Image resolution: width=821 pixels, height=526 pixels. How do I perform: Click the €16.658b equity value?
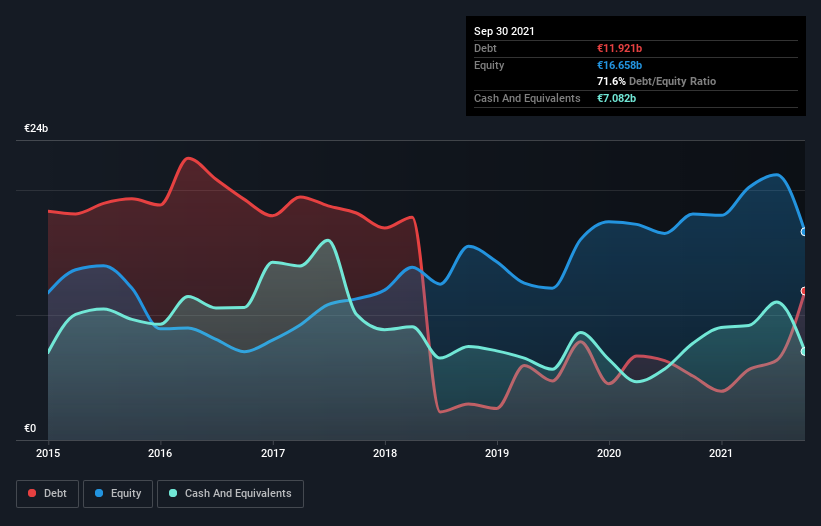[619, 65]
